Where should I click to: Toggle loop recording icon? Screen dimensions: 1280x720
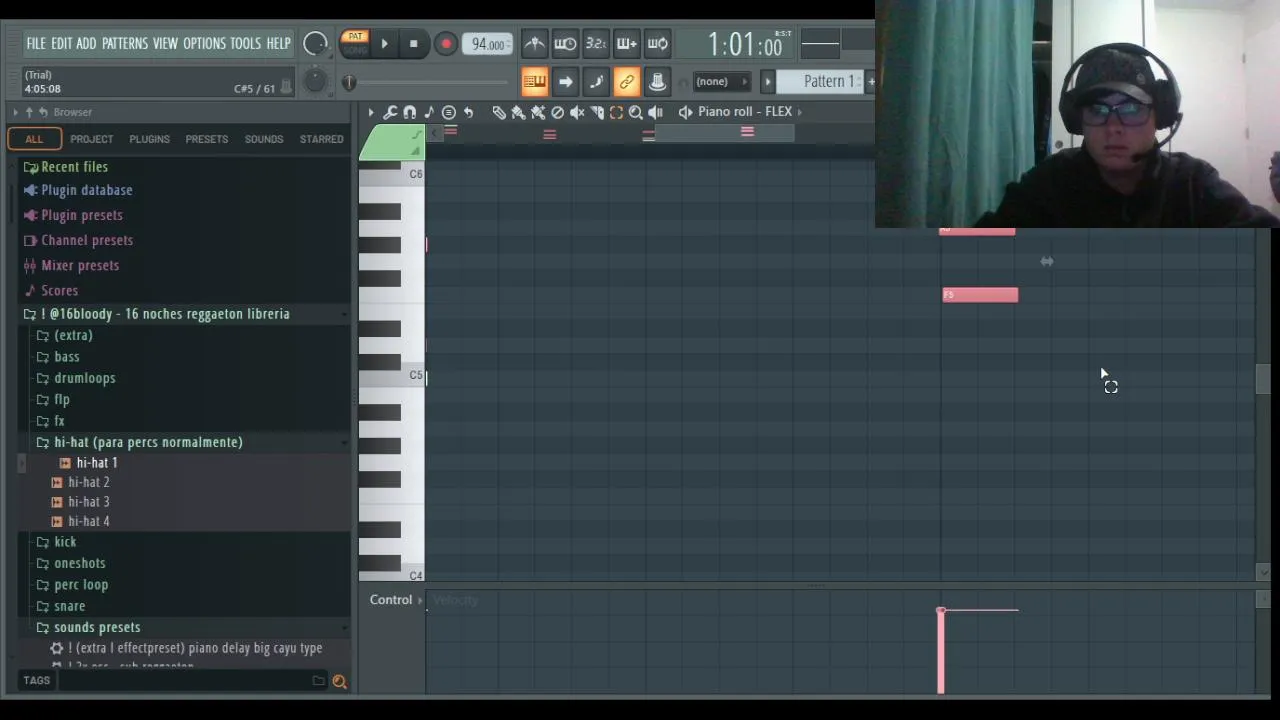(x=658, y=43)
